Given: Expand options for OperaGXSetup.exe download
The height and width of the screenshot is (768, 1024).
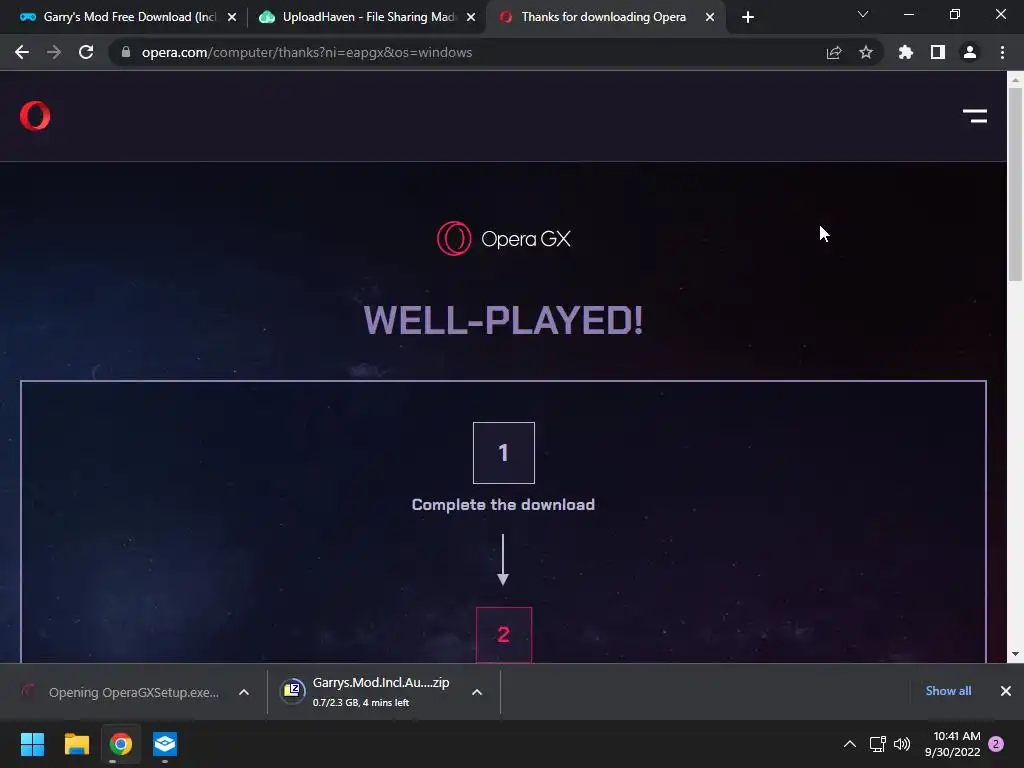Looking at the screenshot, I should (x=244, y=692).
